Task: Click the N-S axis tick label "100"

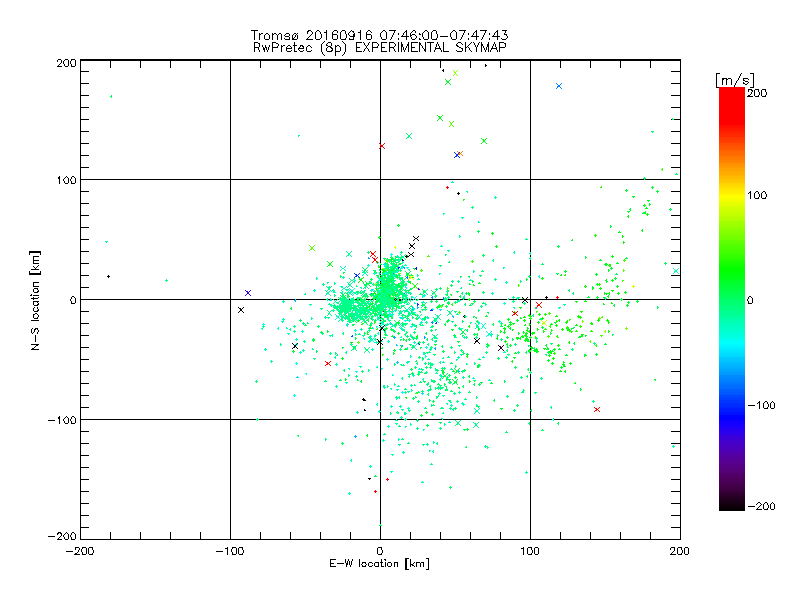Action: point(66,180)
